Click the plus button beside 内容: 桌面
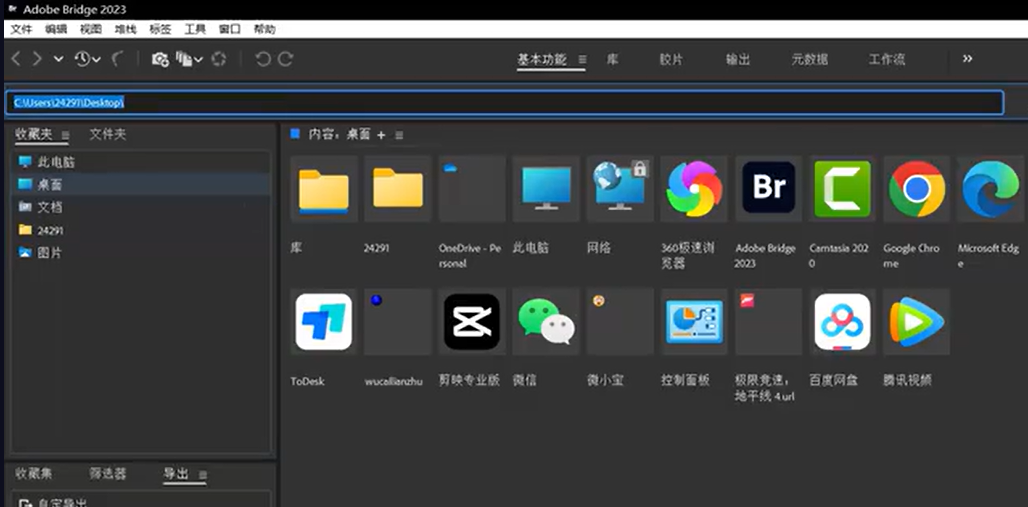 coord(381,135)
